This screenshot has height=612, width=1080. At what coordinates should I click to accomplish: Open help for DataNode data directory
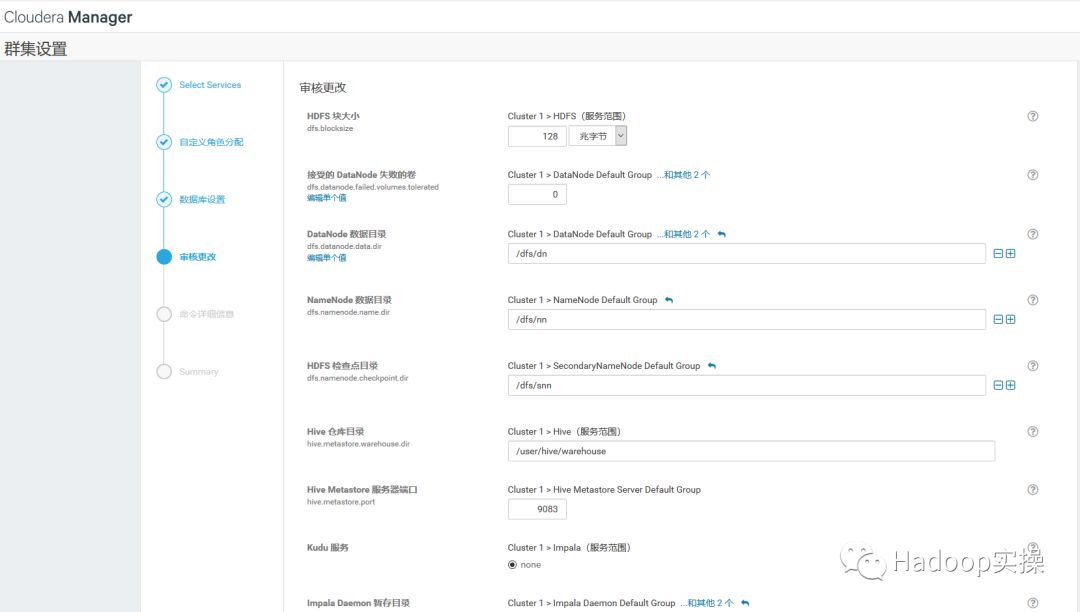pyautogui.click(x=1032, y=234)
